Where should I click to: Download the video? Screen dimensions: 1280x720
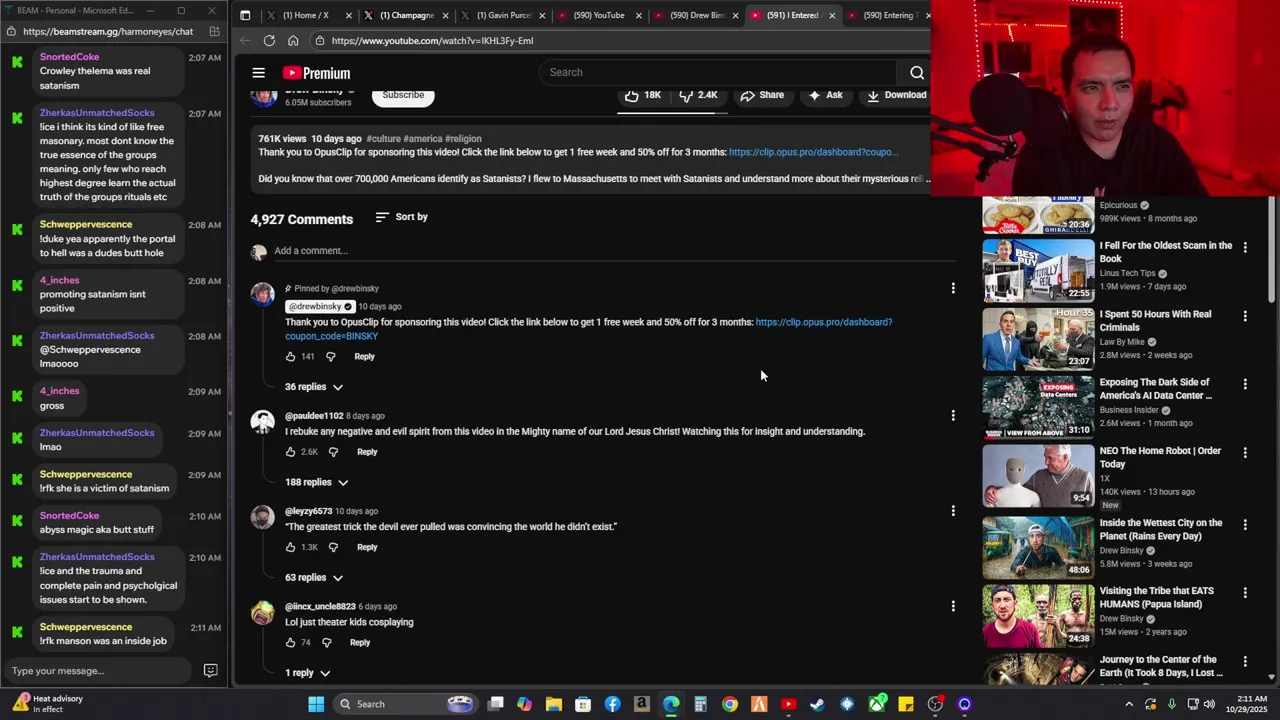pyautogui.click(x=896, y=95)
